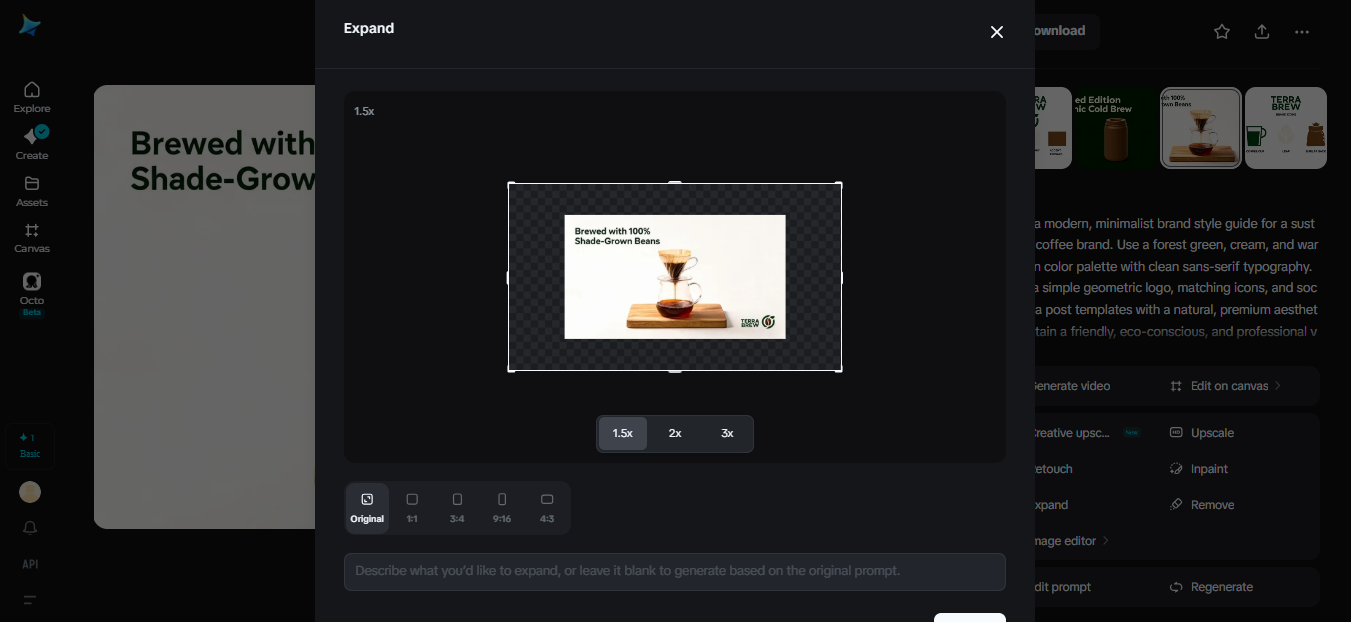
Task: Click the left-most partial Terra Brew thumbnail
Action: [x=1053, y=127]
